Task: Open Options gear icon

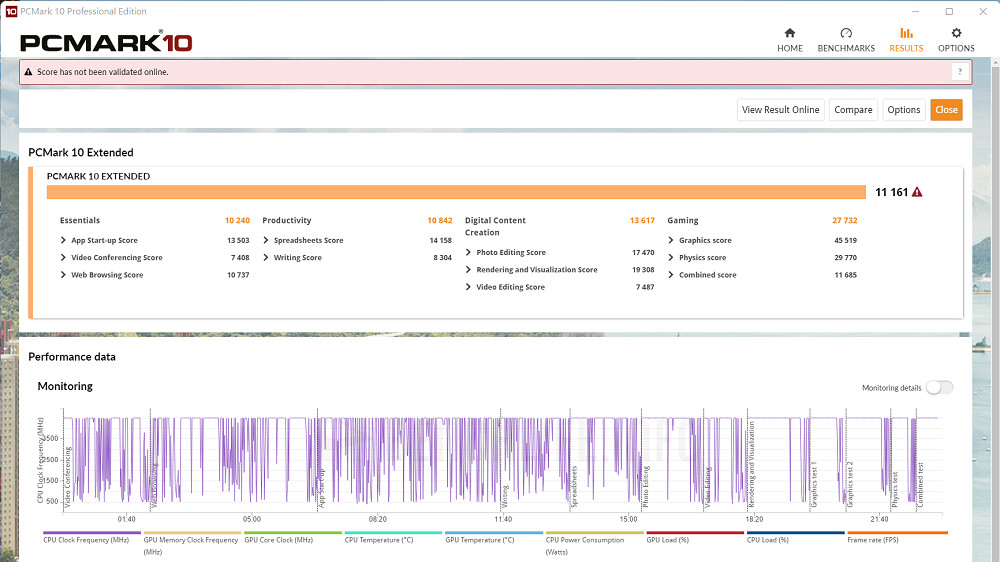Action: (x=956, y=34)
